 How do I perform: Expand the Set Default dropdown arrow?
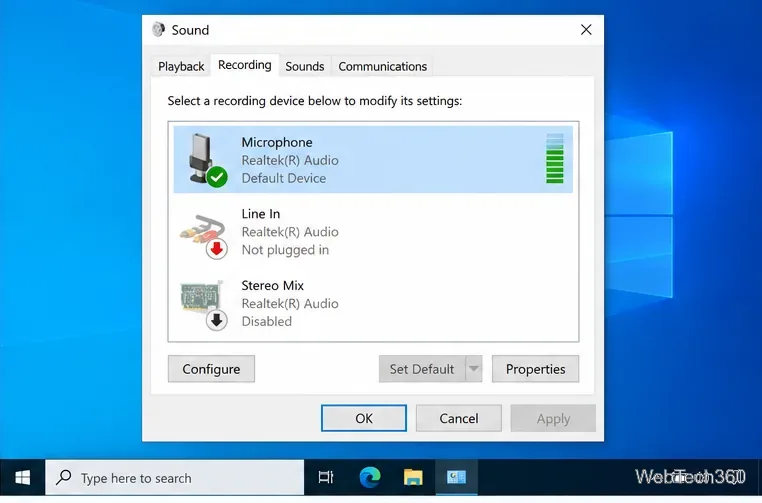(x=474, y=369)
